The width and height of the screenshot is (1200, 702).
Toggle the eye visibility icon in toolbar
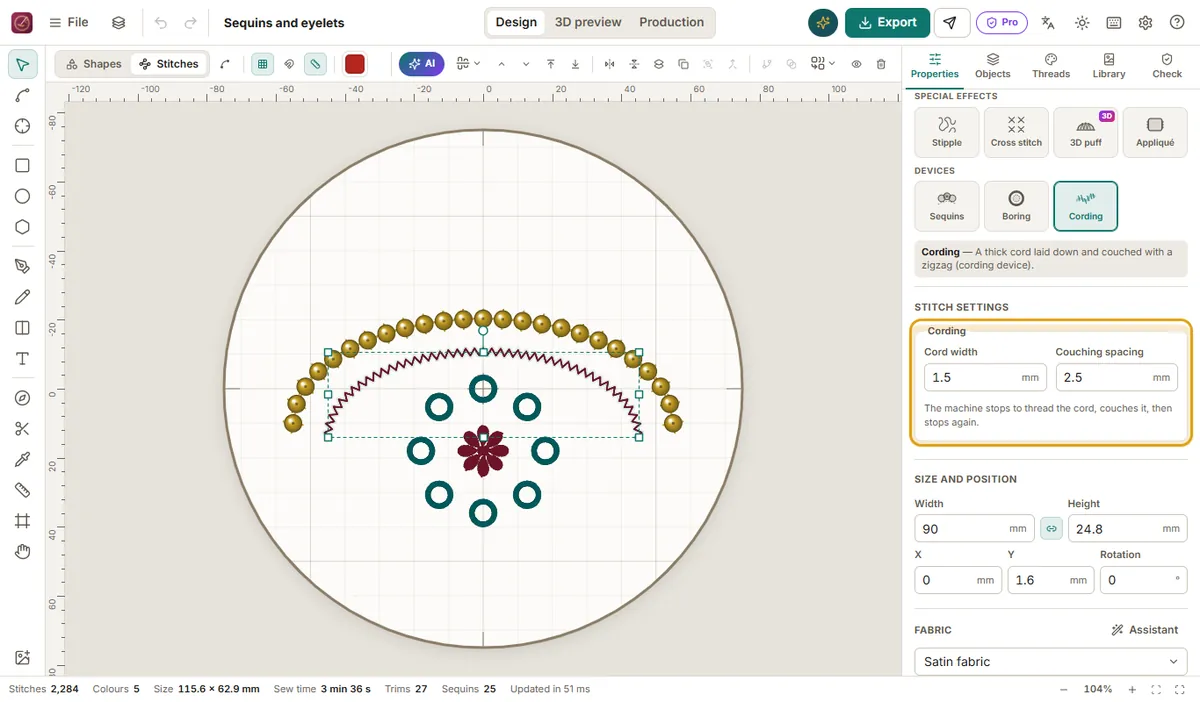[857, 64]
